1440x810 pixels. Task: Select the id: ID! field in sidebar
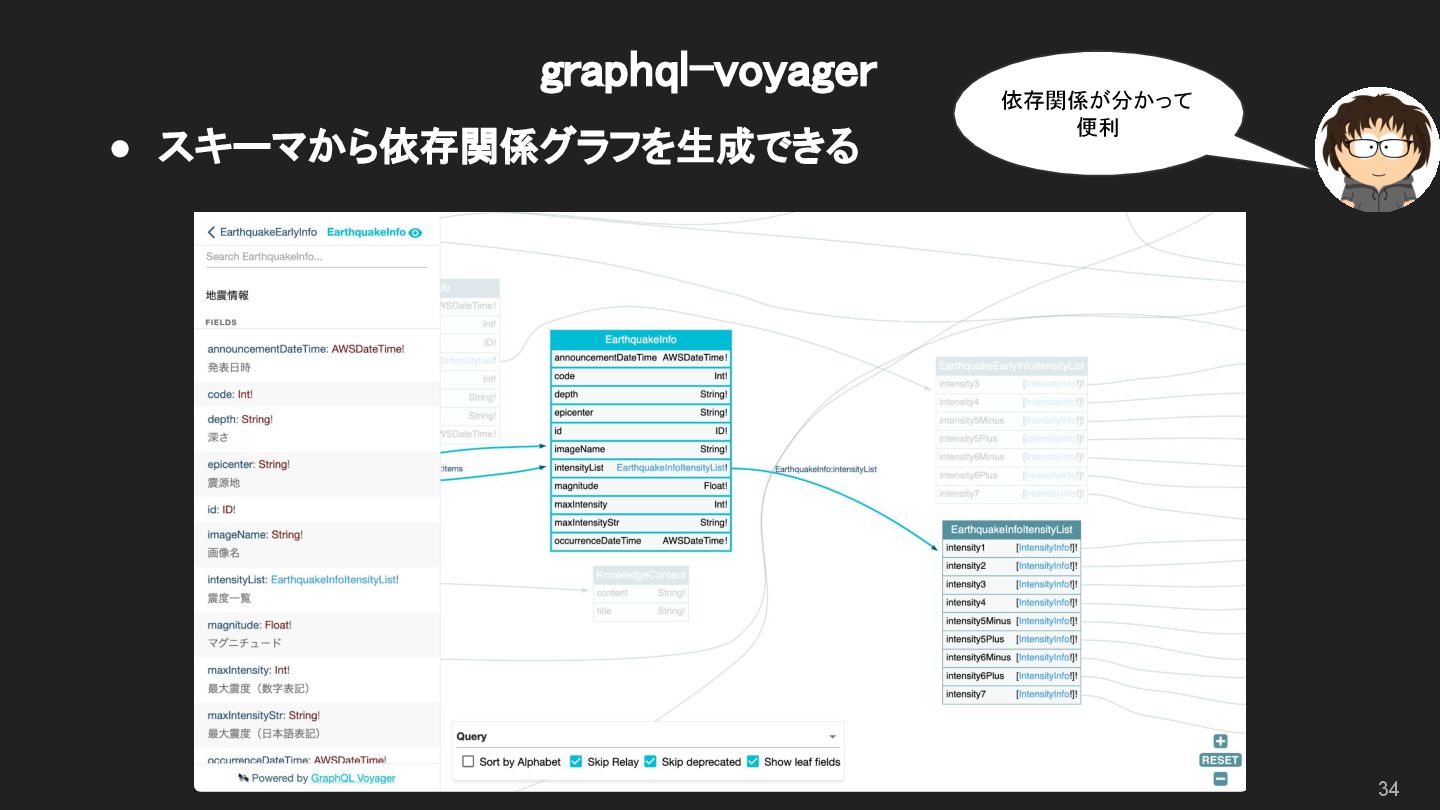click(316, 509)
